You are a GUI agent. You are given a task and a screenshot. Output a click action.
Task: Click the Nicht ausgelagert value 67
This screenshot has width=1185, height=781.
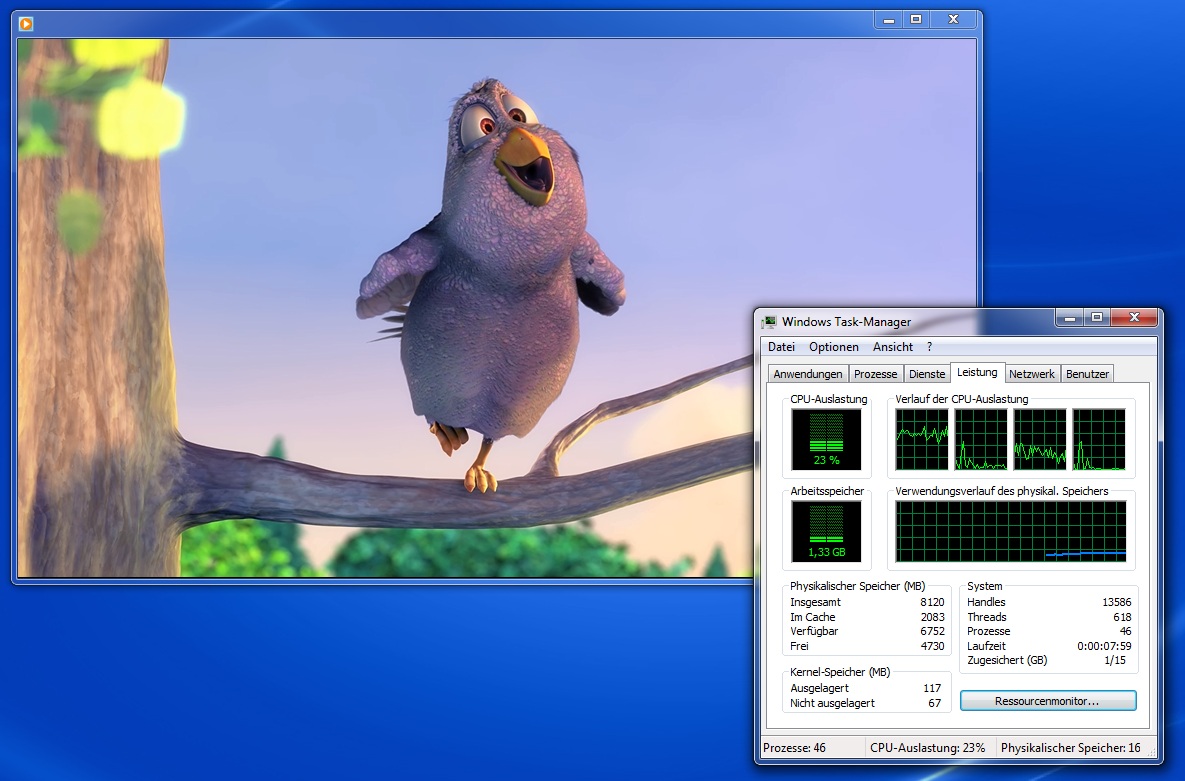[935, 703]
